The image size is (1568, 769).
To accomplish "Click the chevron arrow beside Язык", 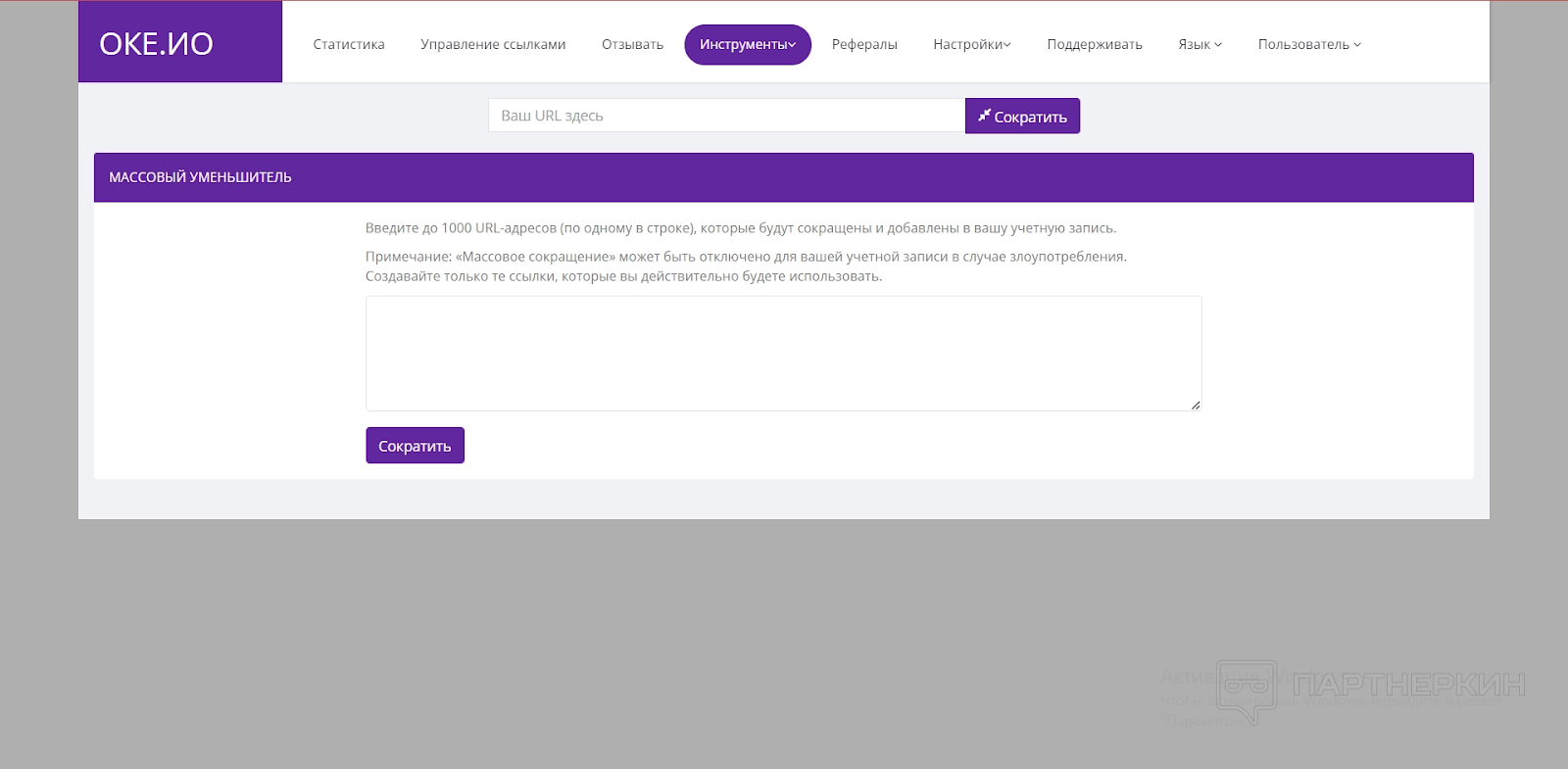I will point(1218,45).
